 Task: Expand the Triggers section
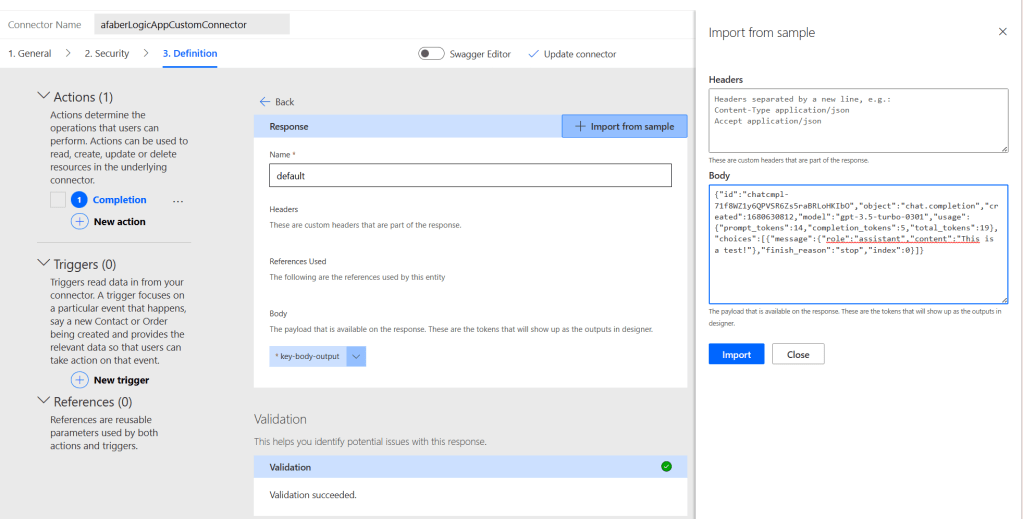(43, 264)
